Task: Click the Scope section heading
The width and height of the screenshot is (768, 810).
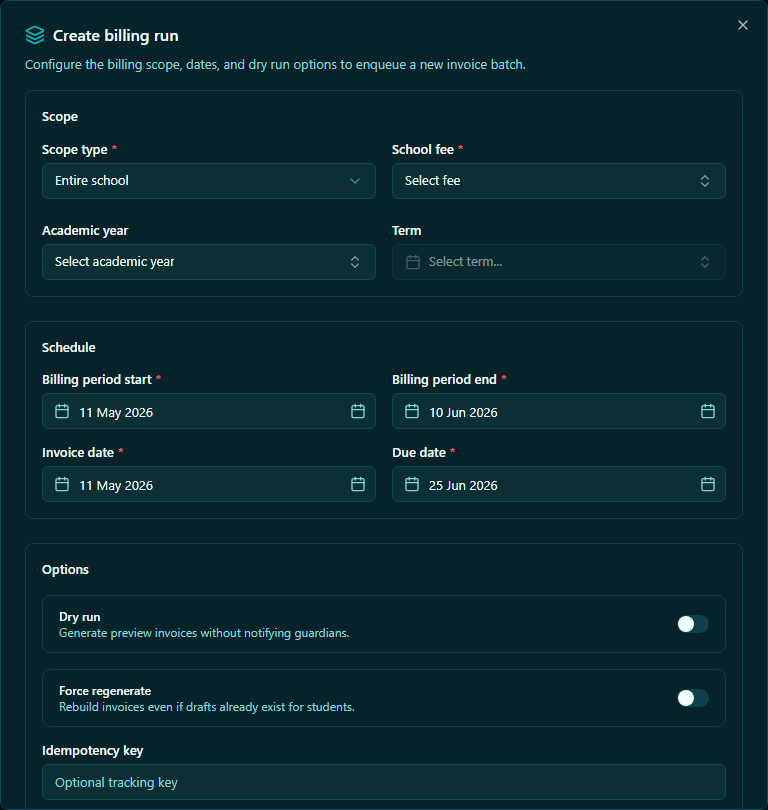Action: pyautogui.click(x=60, y=117)
